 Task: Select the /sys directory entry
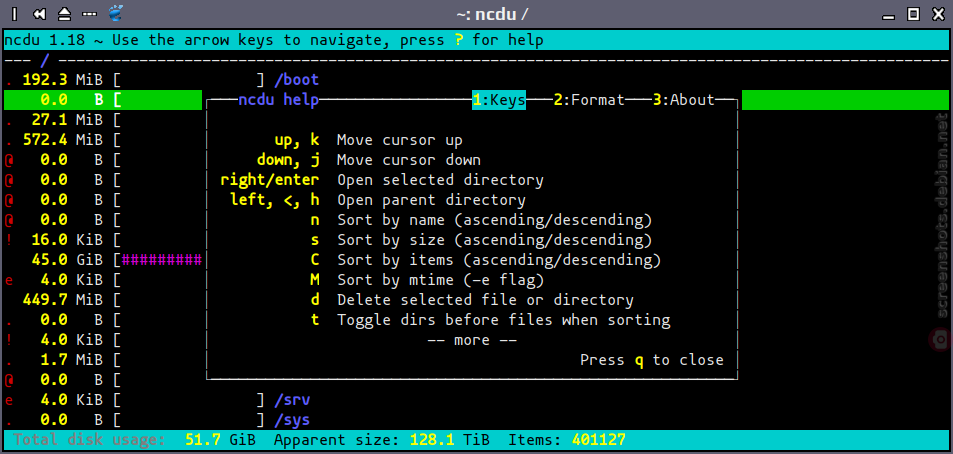(292, 420)
